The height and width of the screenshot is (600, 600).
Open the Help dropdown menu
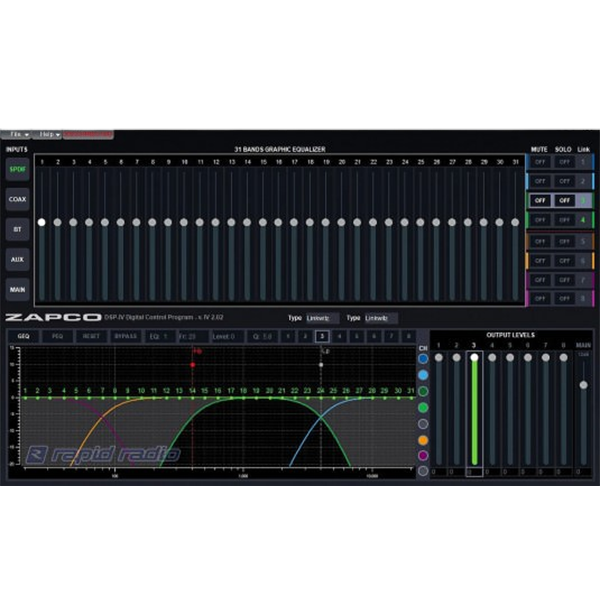[x=47, y=134]
